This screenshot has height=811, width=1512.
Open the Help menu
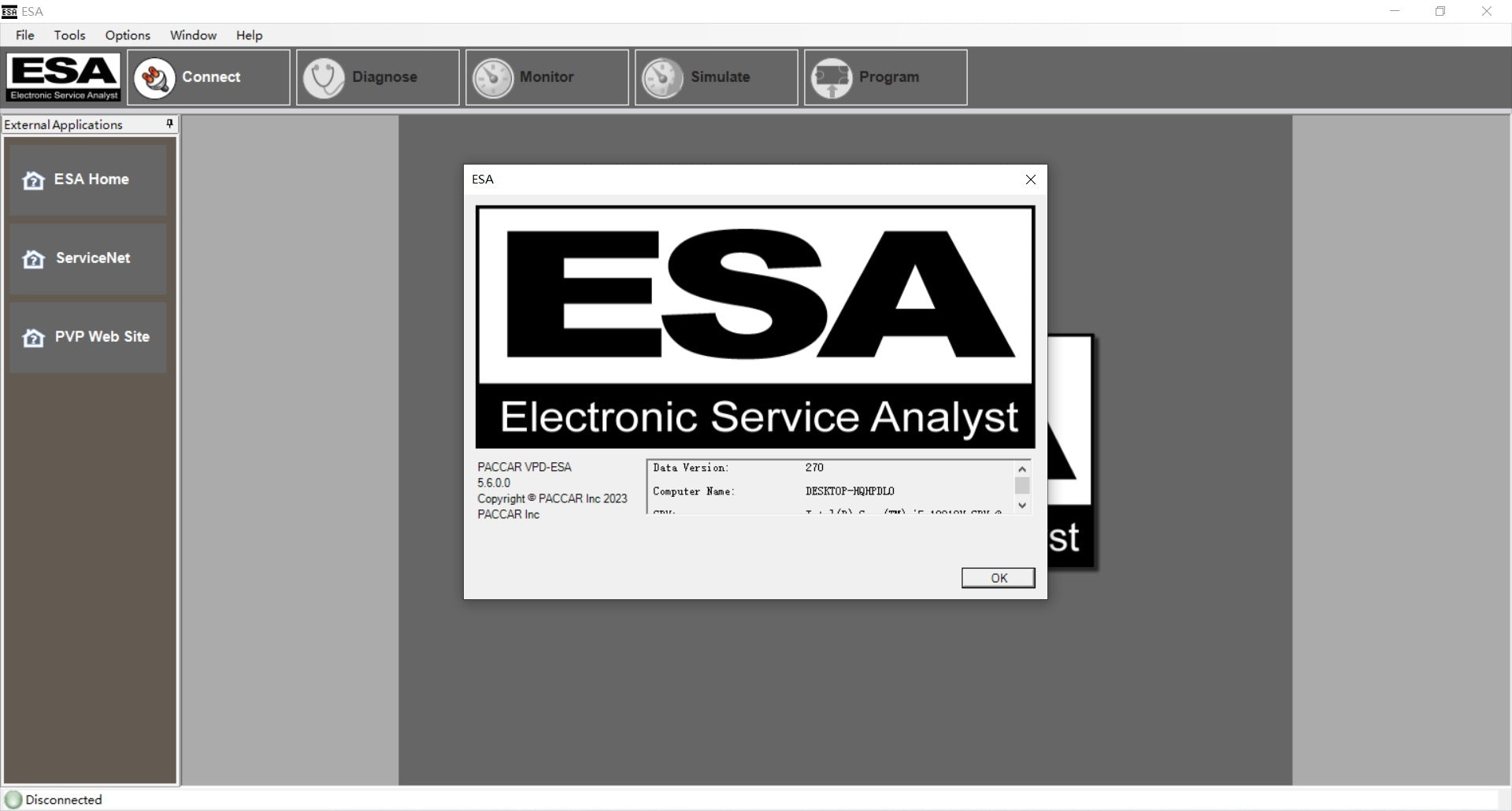pyautogui.click(x=249, y=35)
